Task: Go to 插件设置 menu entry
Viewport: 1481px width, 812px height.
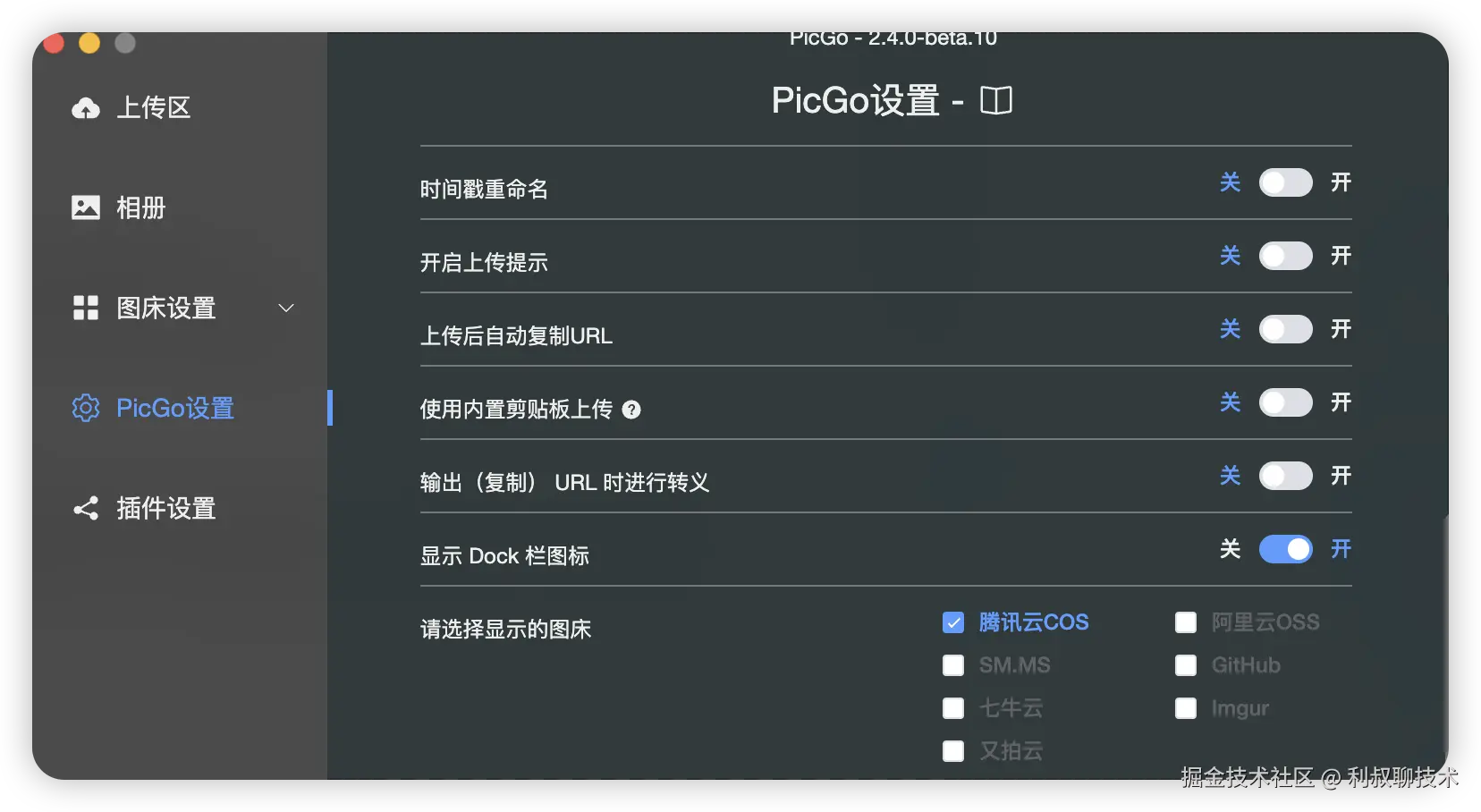Action: tap(166, 509)
